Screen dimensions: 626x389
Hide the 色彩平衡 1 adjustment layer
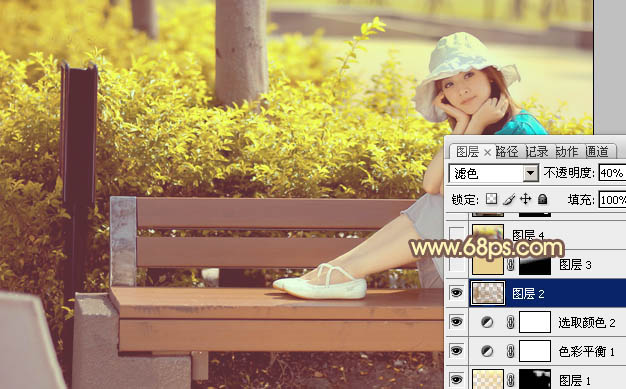tap(457, 351)
